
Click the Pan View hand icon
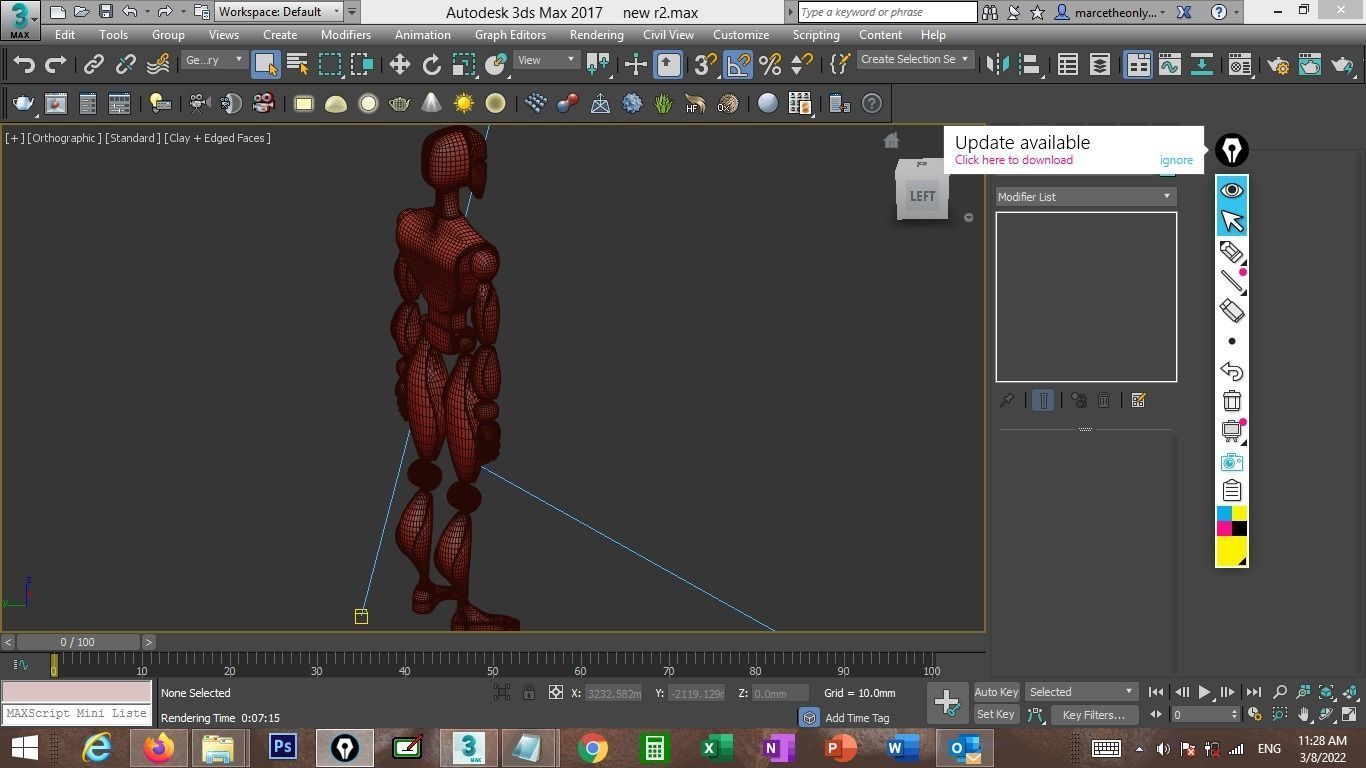[x=1303, y=714]
